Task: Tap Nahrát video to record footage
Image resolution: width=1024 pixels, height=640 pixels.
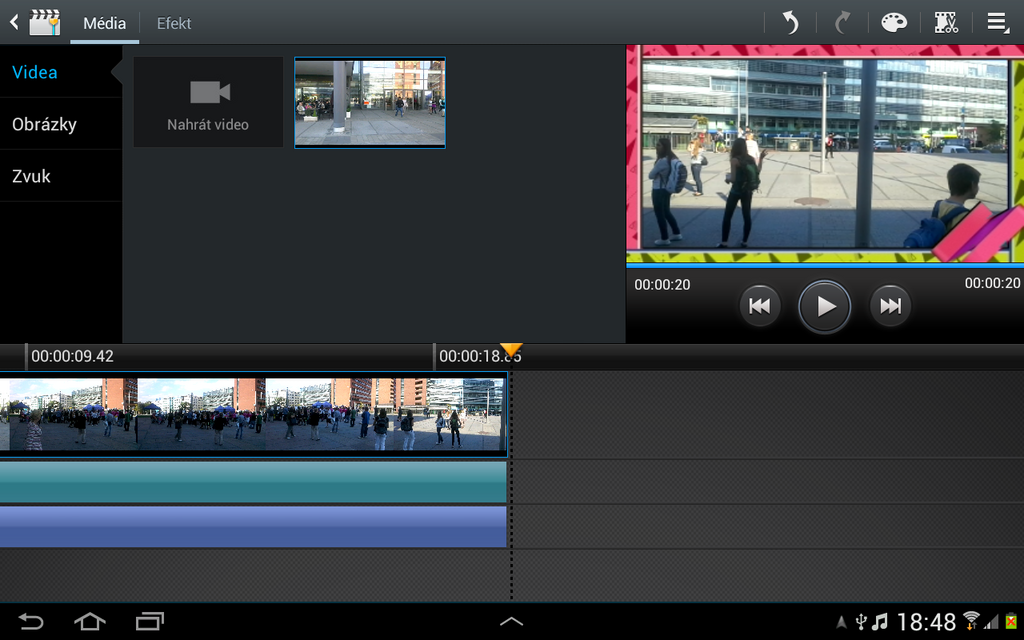Action: [x=207, y=102]
